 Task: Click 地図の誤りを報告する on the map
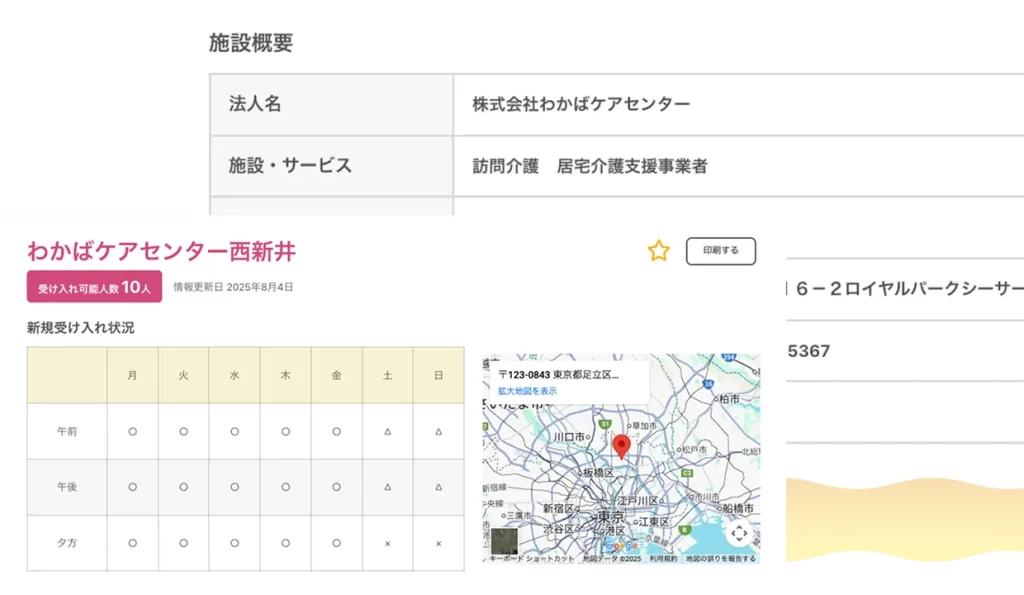[x=721, y=559]
